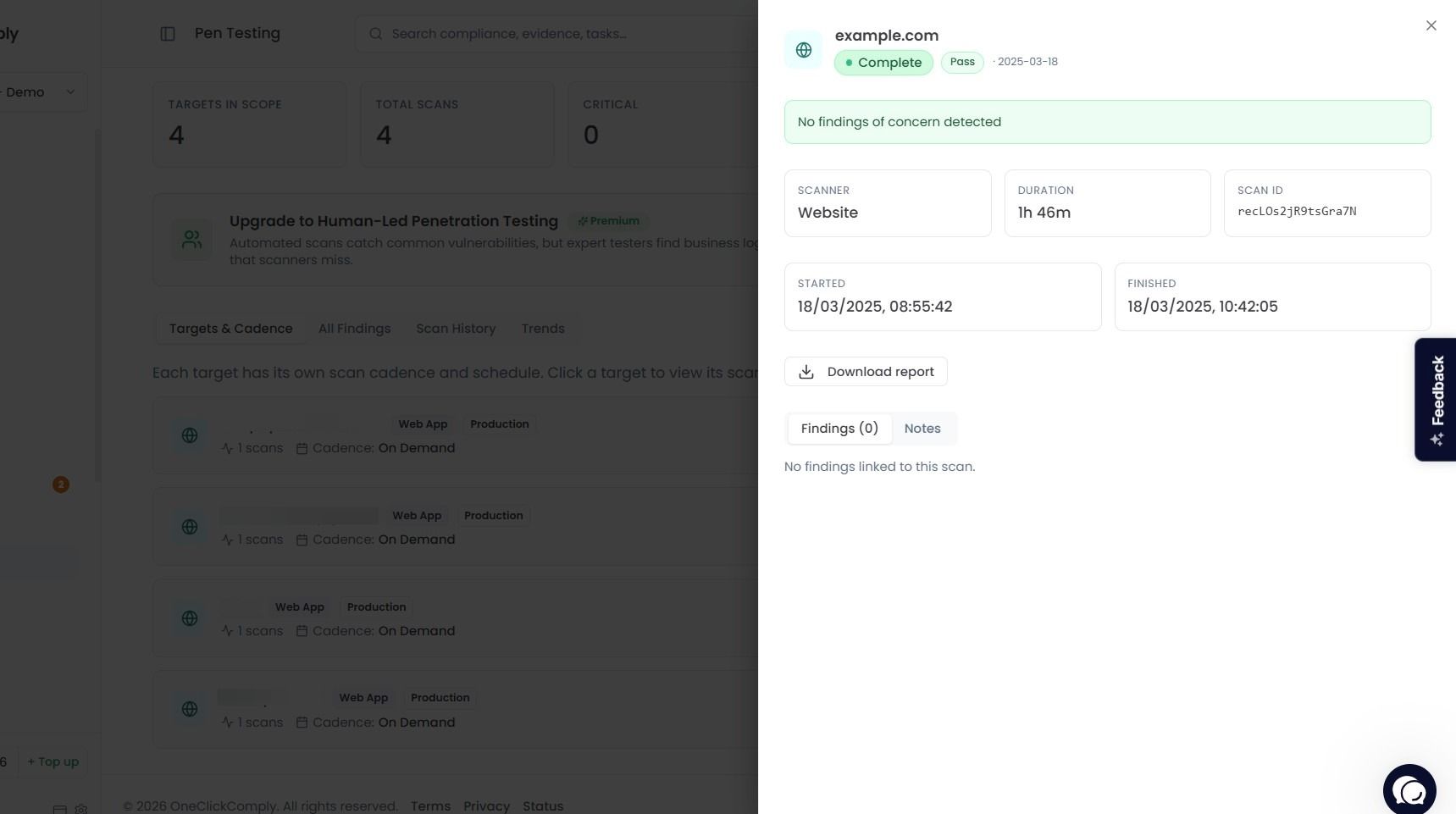This screenshot has height=814, width=1456.
Task: Click the orange notification badge showing 2
Action: [60, 485]
